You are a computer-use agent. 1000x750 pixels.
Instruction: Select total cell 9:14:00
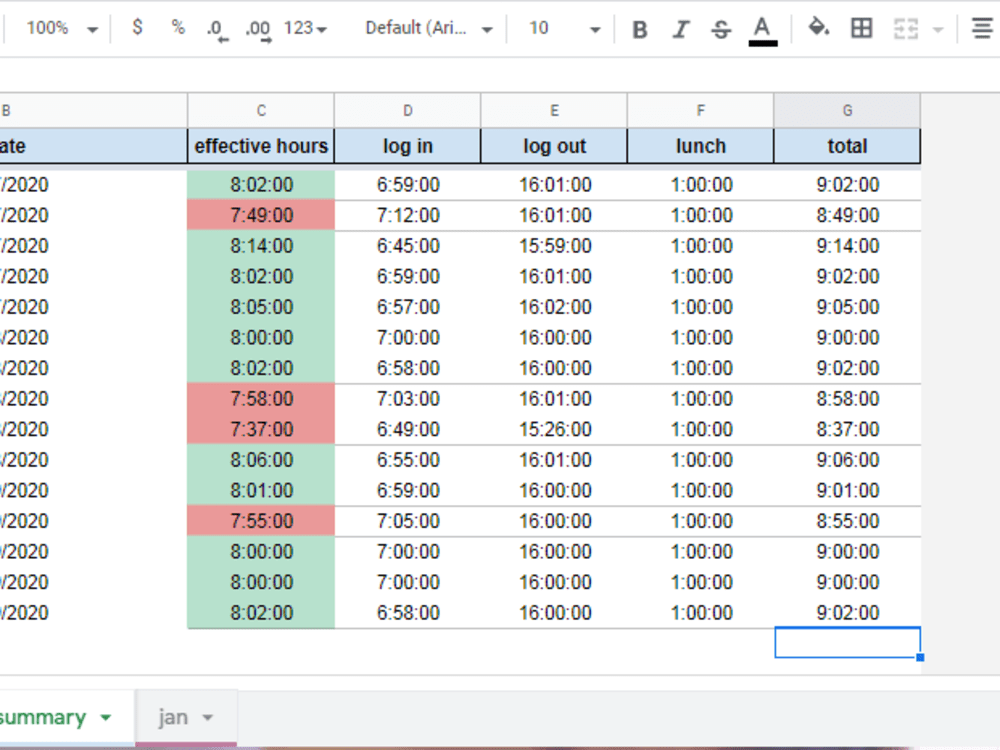847,246
